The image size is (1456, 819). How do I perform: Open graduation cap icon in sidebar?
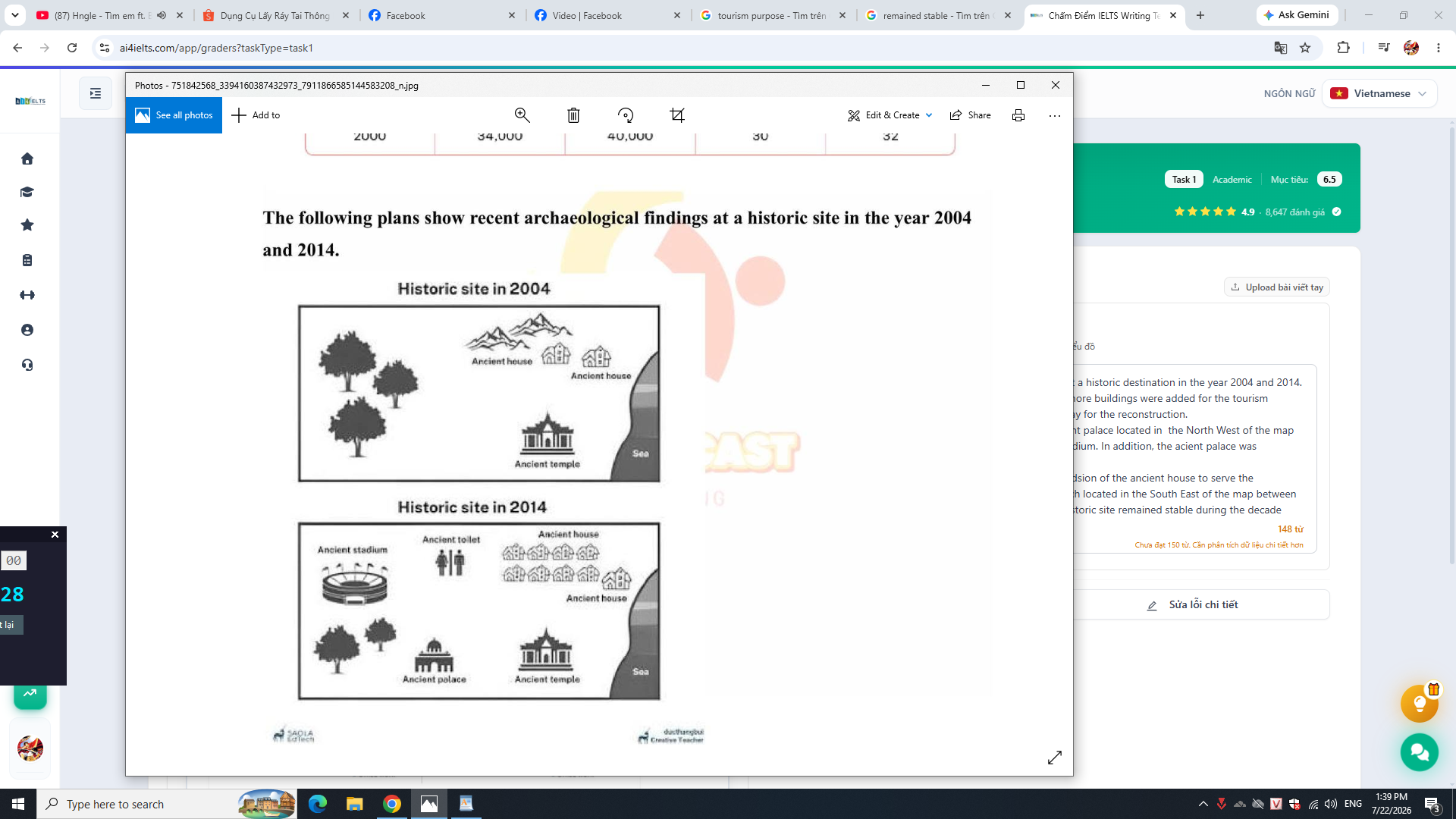click(27, 192)
